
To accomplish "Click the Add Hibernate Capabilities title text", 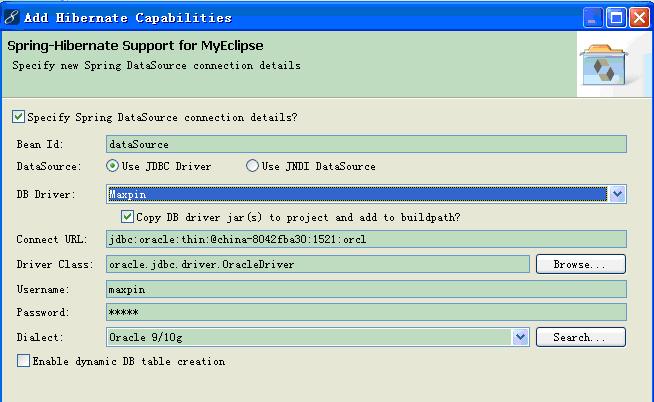I will point(128,18).
